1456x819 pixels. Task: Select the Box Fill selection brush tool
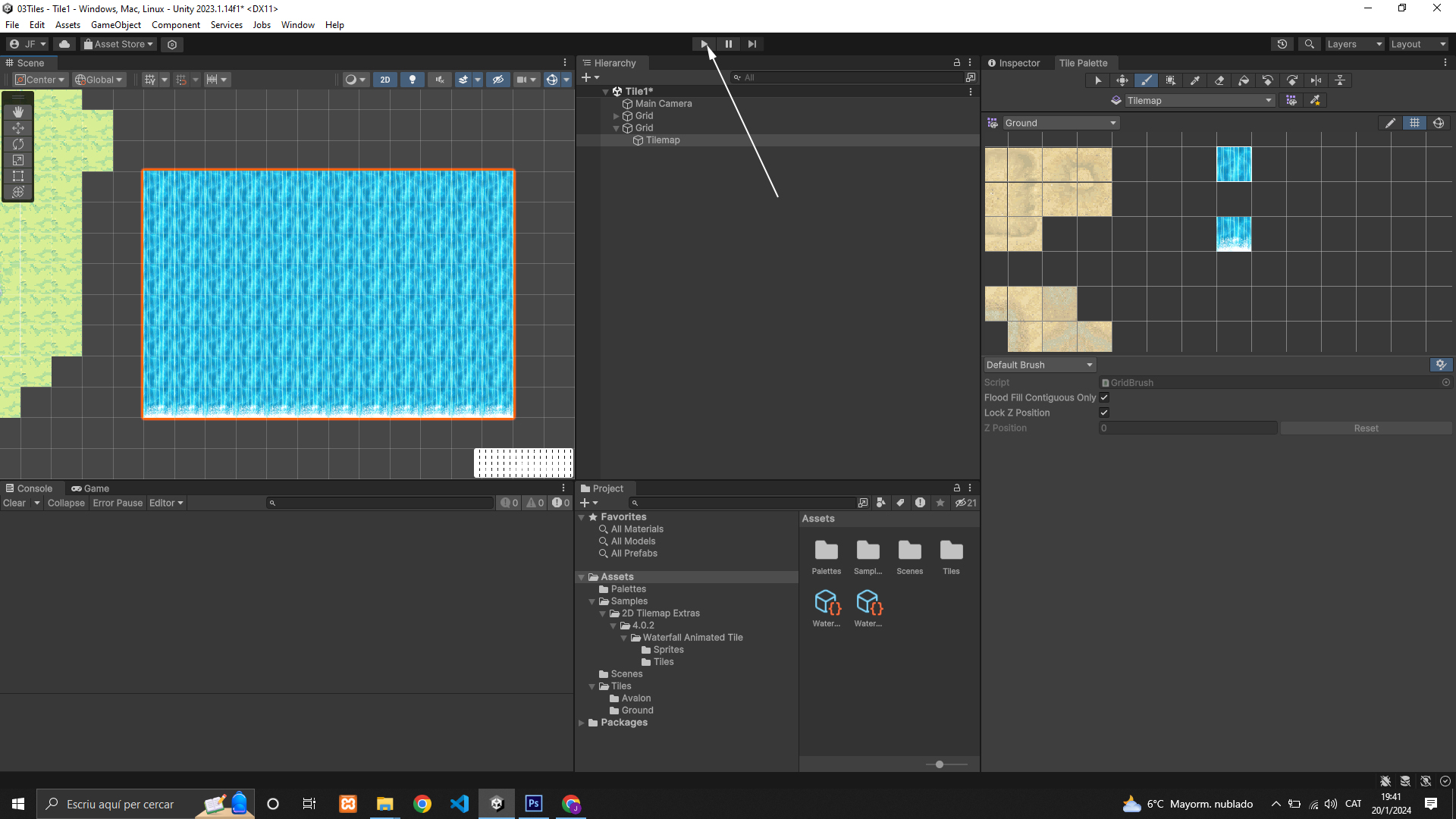coord(1171,80)
